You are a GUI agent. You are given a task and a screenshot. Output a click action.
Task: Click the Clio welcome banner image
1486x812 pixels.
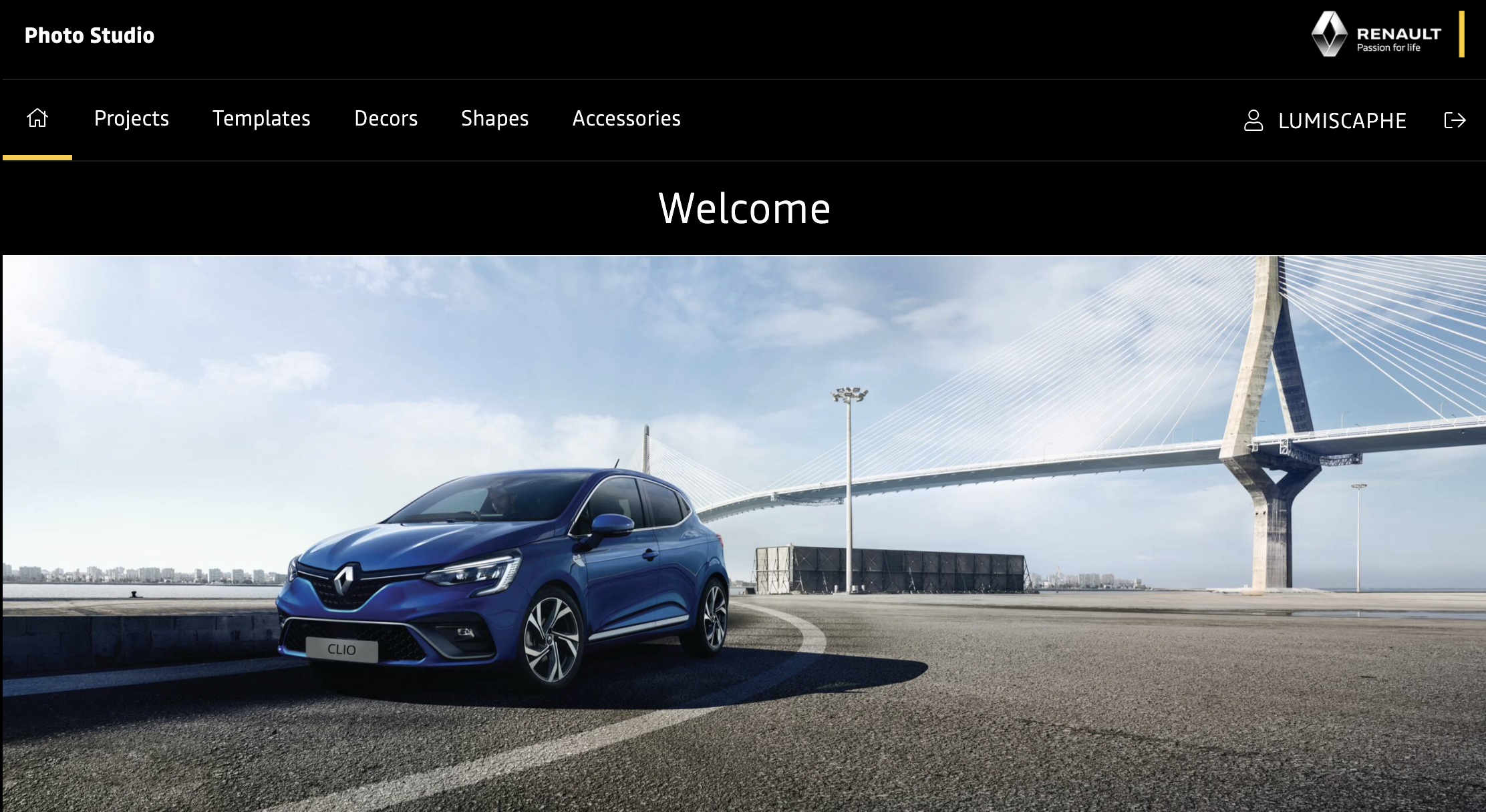(x=744, y=534)
